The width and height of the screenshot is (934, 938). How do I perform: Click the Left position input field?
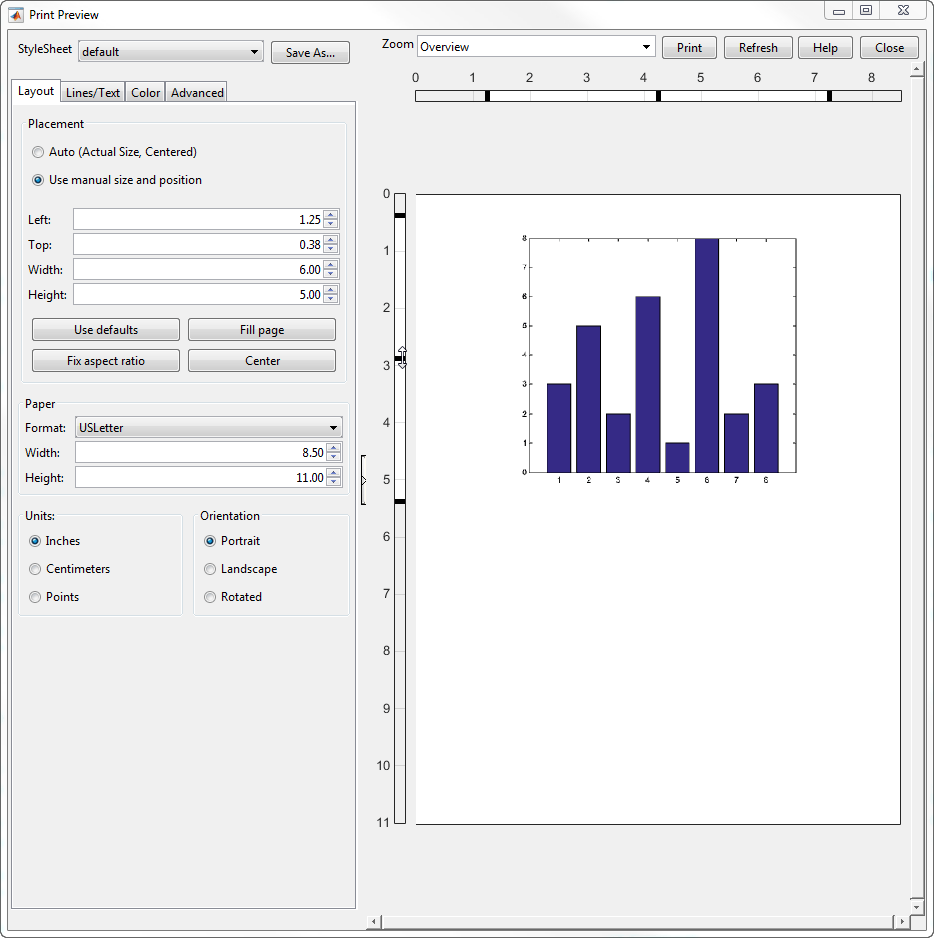coord(198,220)
